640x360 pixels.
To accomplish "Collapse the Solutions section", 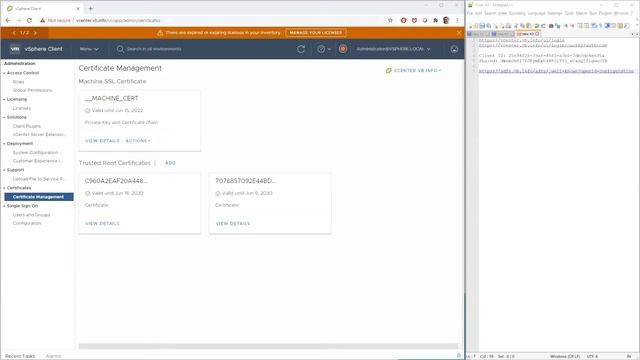I will [x=4, y=117].
